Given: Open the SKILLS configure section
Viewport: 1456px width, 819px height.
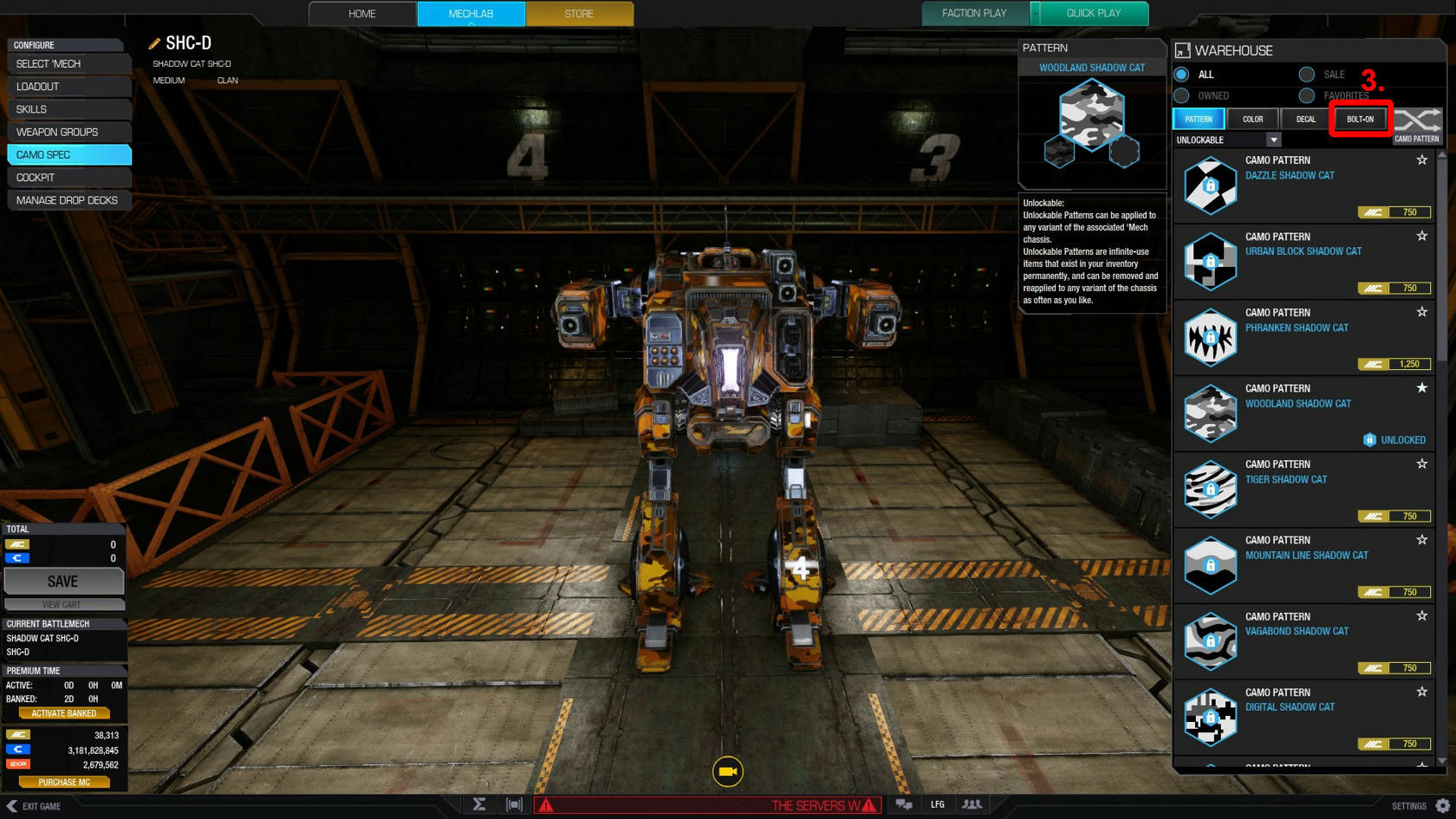Looking at the screenshot, I should (68, 109).
